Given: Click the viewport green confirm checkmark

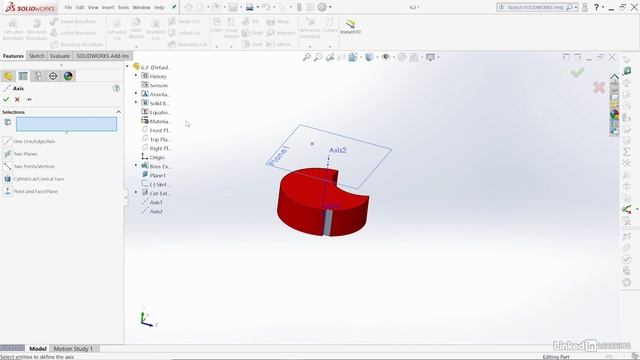Looking at the screenshot, I should click(577, 73).
